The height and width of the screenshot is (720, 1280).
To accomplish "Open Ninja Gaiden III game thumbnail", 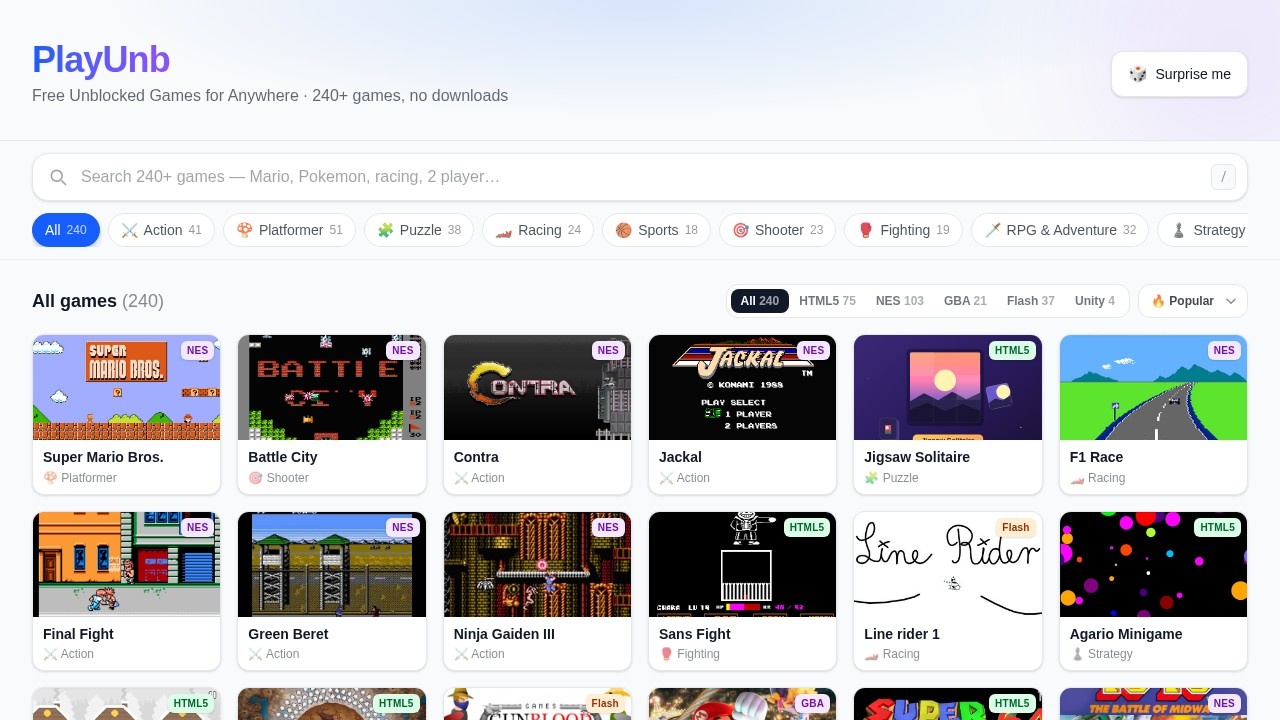I will tap(537, 565).
